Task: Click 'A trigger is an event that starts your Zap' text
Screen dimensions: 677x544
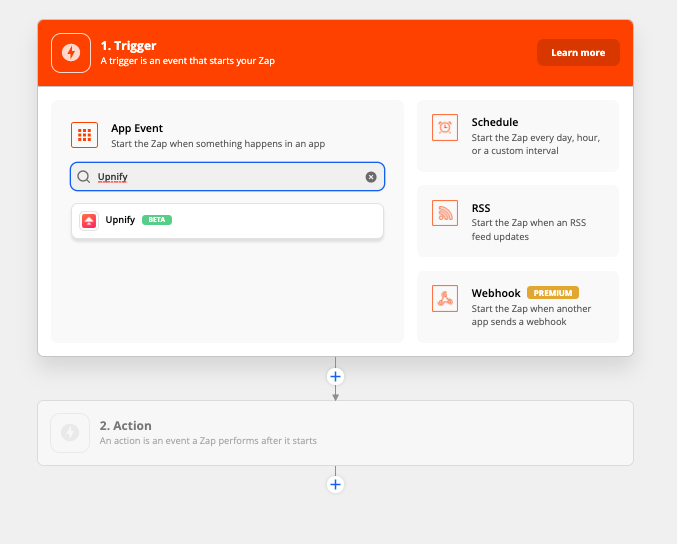Action: point(188,61)
